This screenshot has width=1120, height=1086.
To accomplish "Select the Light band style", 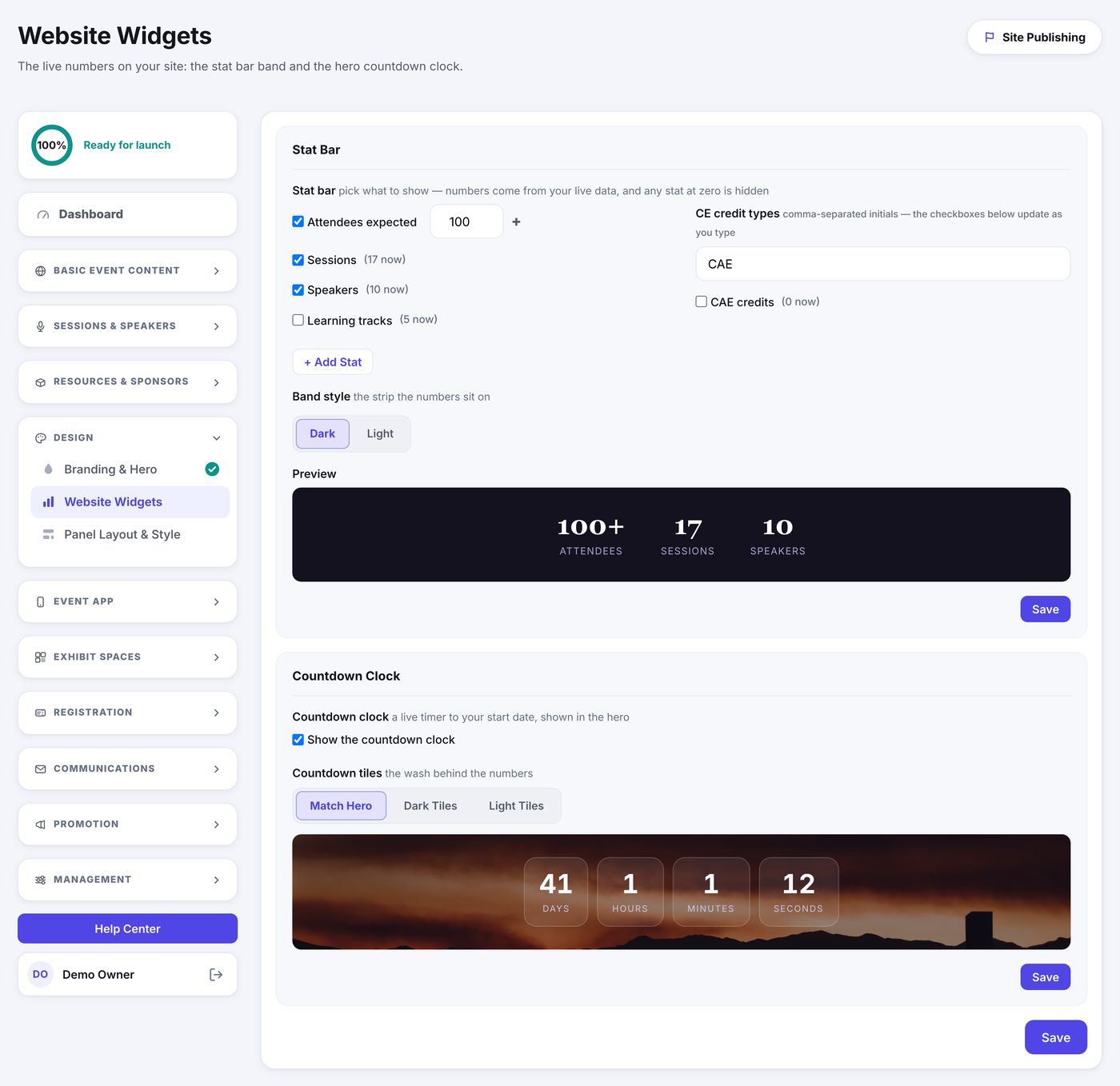I will click(x=380, y=433).
